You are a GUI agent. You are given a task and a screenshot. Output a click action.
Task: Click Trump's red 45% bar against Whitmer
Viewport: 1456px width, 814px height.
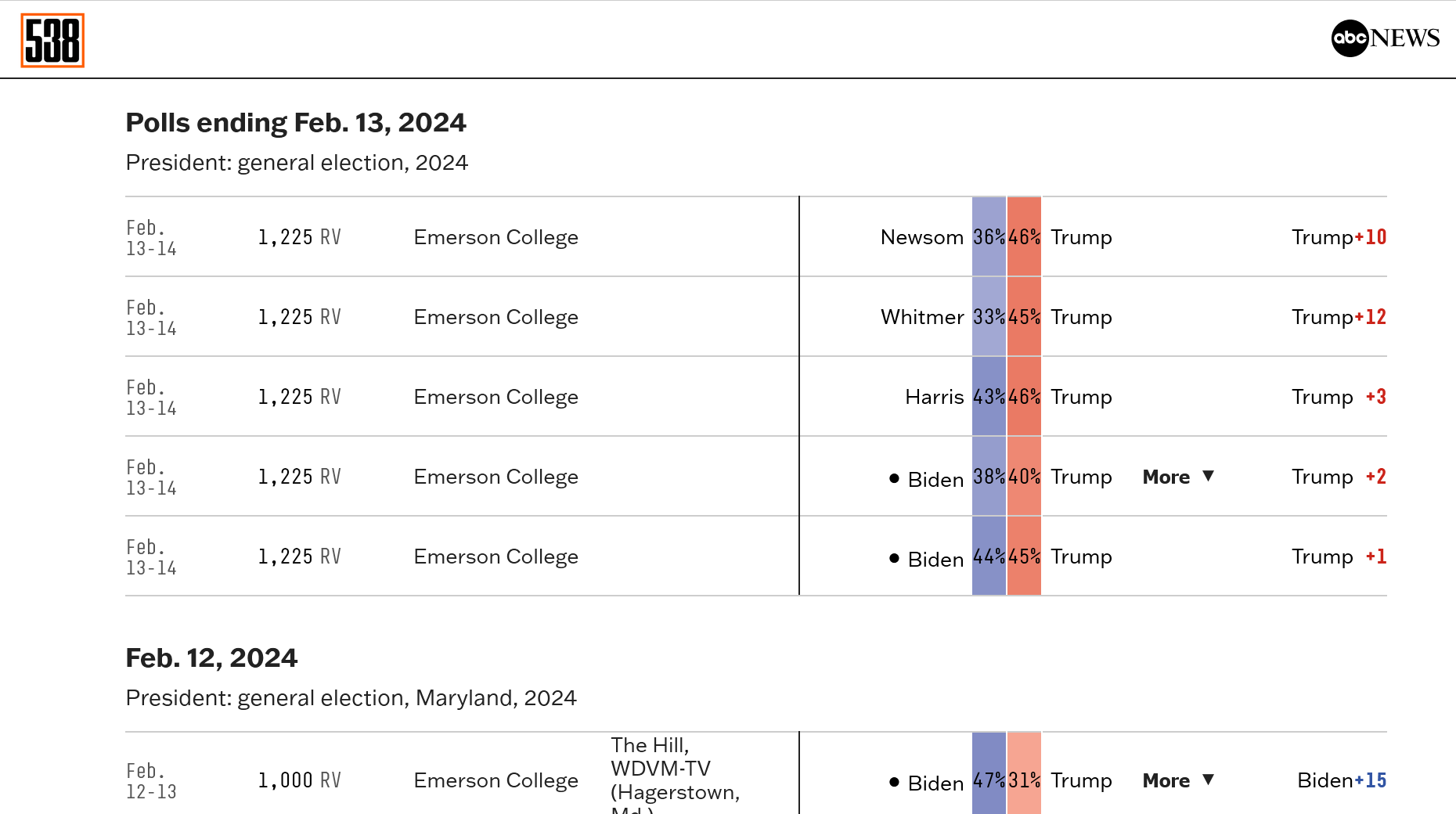[1024, 316]
